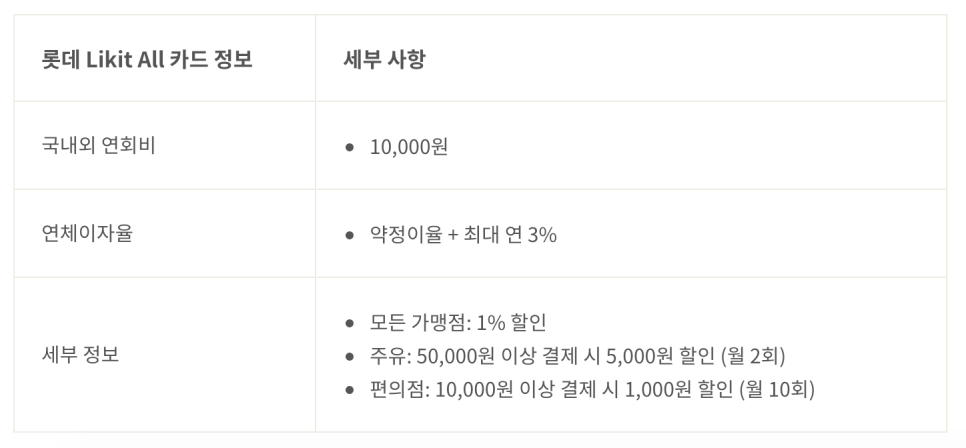Screen dimensions: 966x448
Task: Click the bullet before '모든 가맹점'
Action: tap(350, 323)
